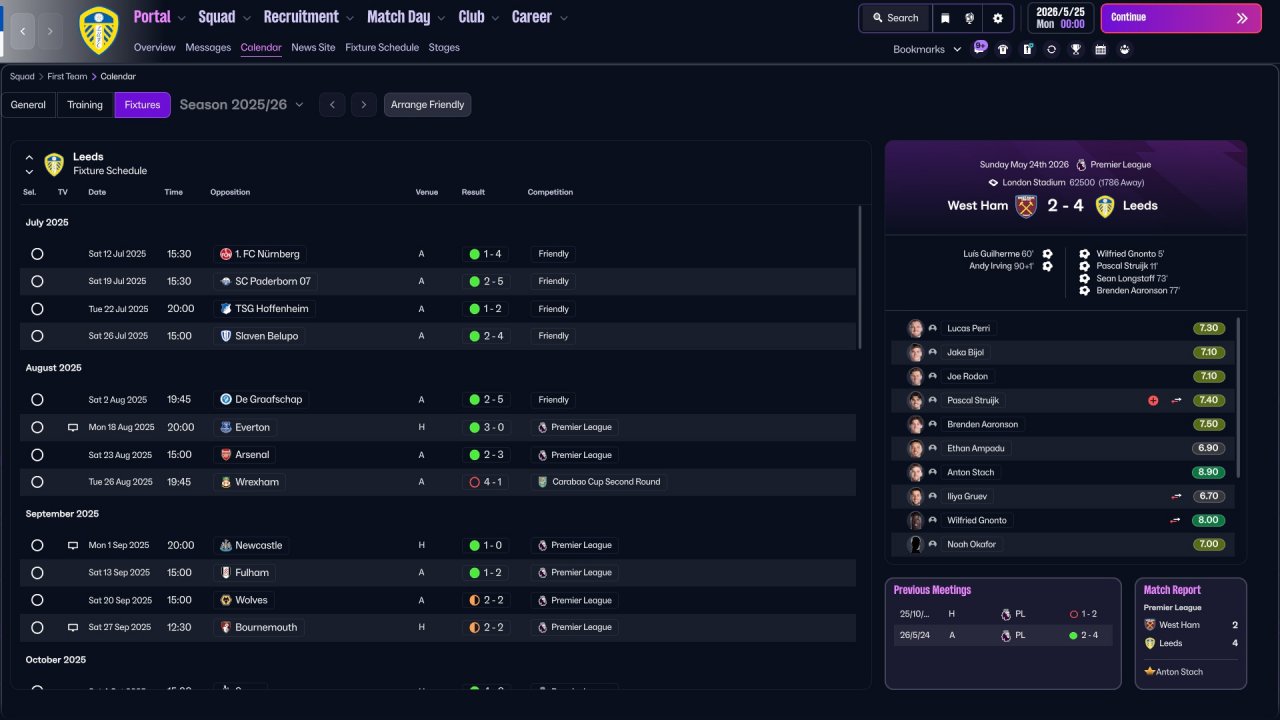The height and width of the screenshot is (720, 1280).
Task: Click the player ratings list scrollbar
Action: pyautogui.click(x=1238, y=397)
